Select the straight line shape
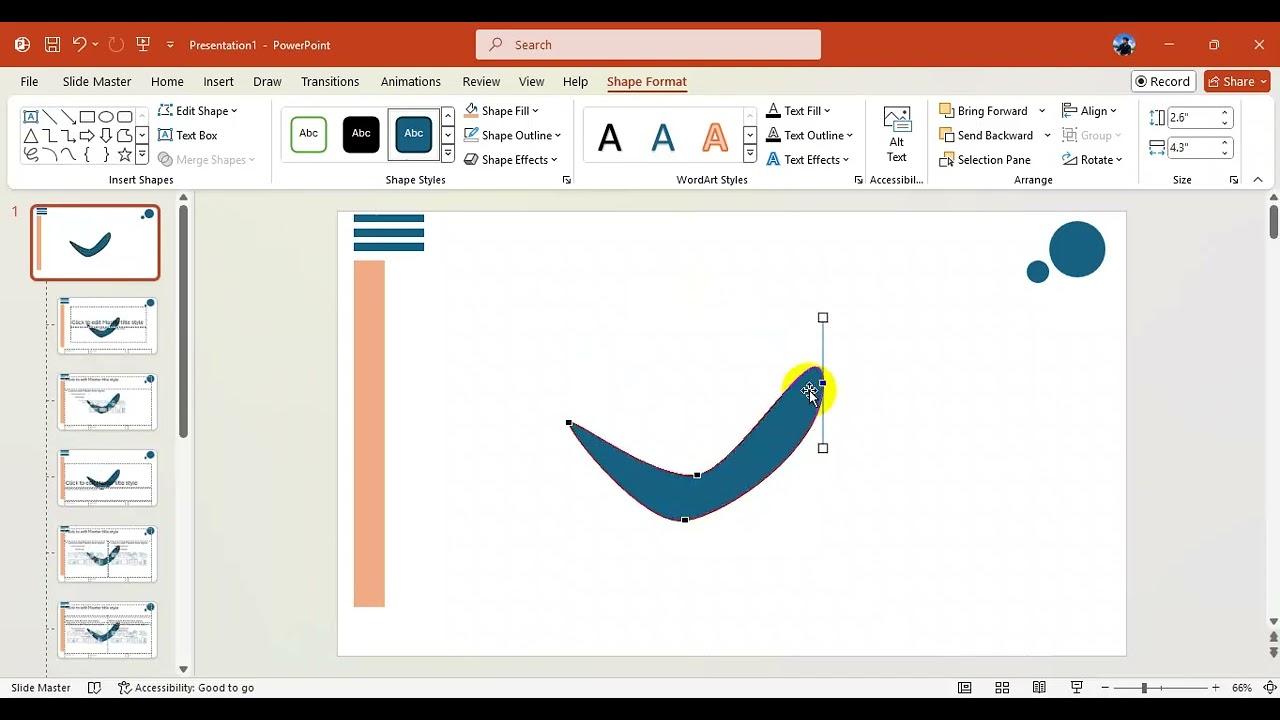 [50, 117]
